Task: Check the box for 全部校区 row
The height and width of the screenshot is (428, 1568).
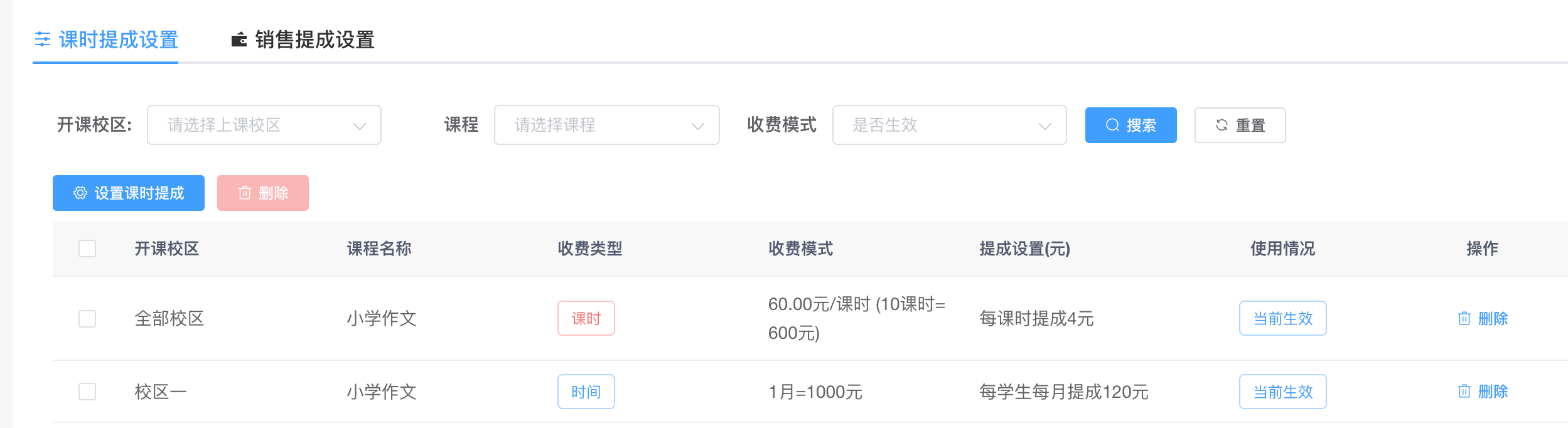Action: (87, 319)
